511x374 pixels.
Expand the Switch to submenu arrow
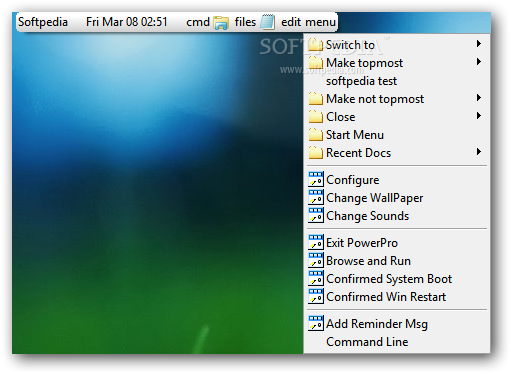point(479,44)
